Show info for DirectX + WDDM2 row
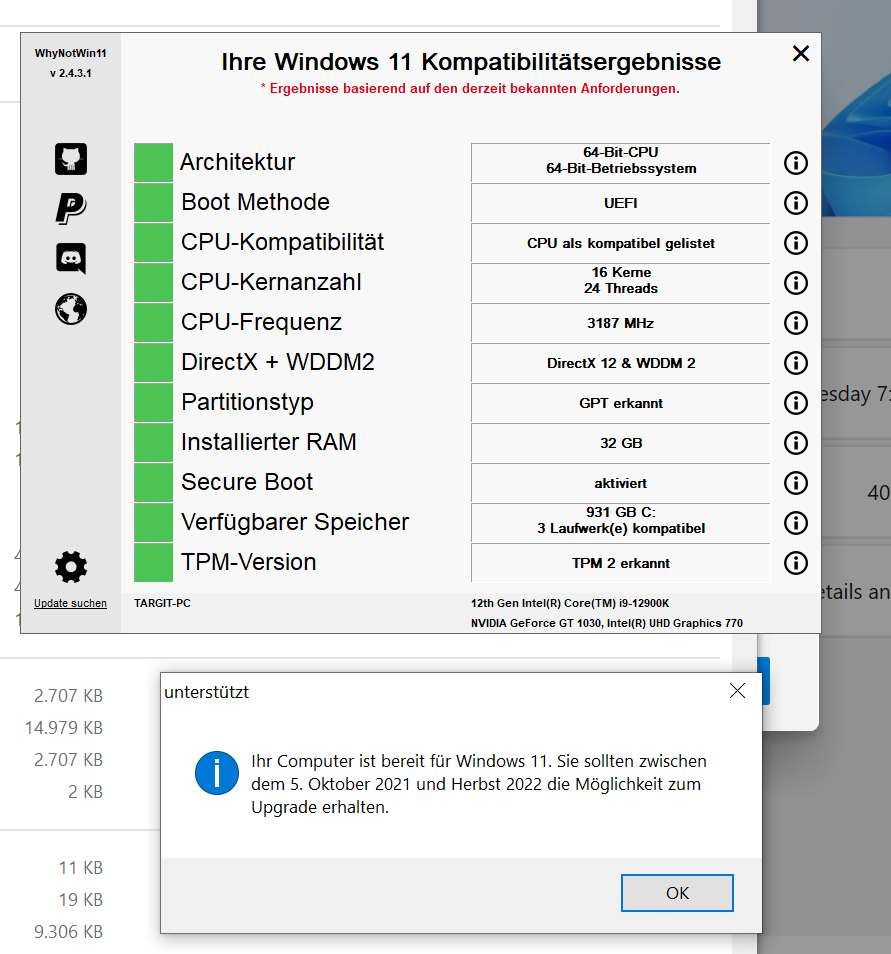The image size is (891, 954). [795, 363]
